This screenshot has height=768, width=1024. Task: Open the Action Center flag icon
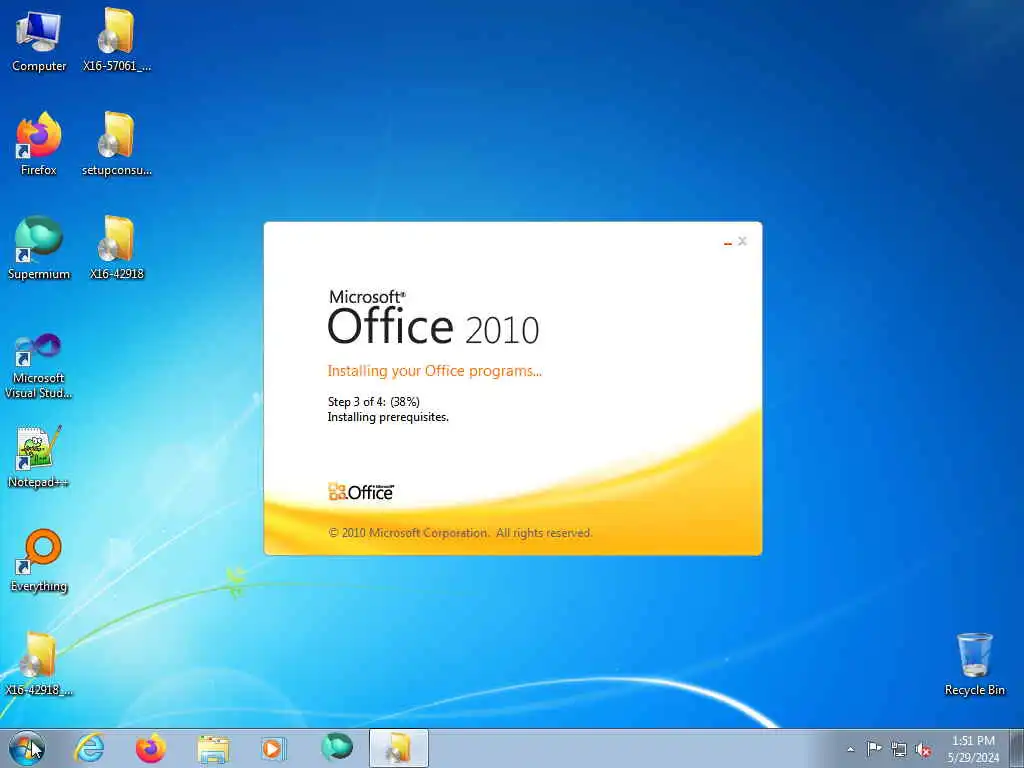tap(874, 748)
